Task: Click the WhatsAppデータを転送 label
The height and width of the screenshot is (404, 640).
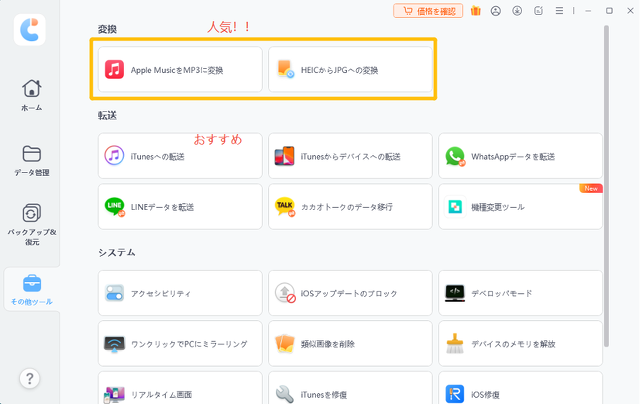Action: (x=513, y=156)
